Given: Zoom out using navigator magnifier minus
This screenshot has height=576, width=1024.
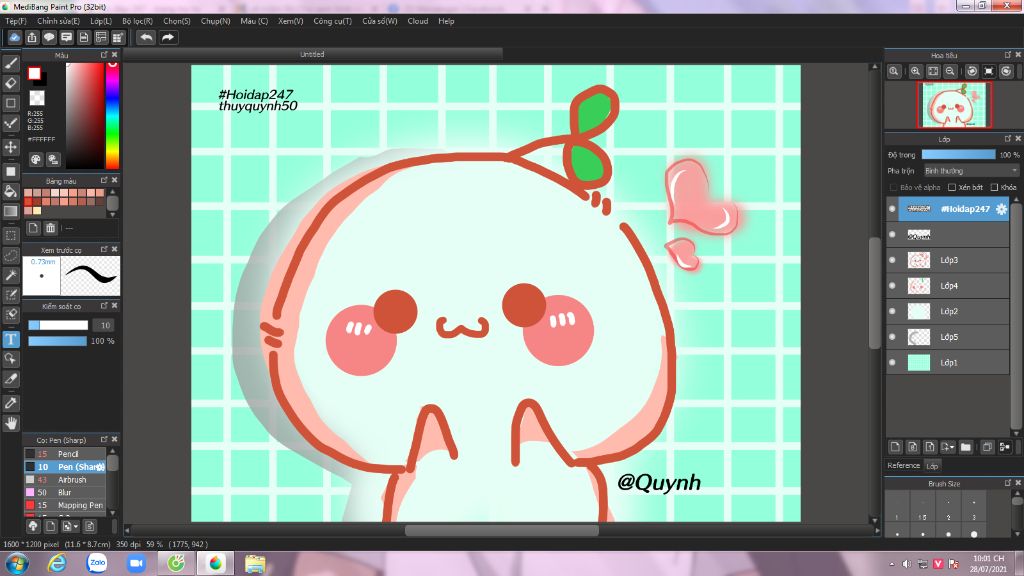Looking at the screenshot, I should pyautogui.click(x=950, y=71).
